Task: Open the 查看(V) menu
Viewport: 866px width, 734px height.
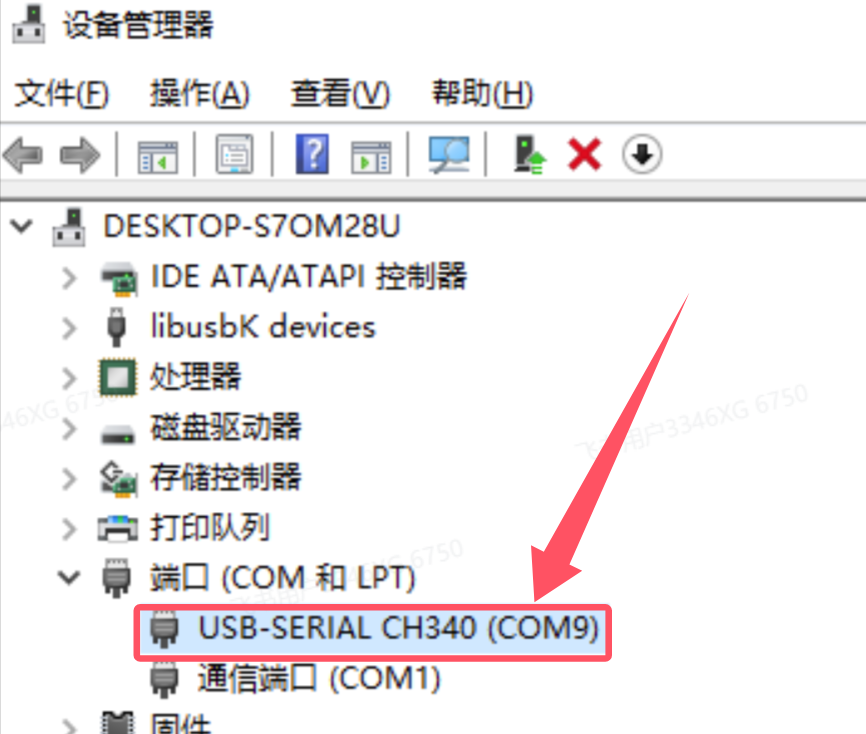Action: pyautogui.click(x=341, y=93)
